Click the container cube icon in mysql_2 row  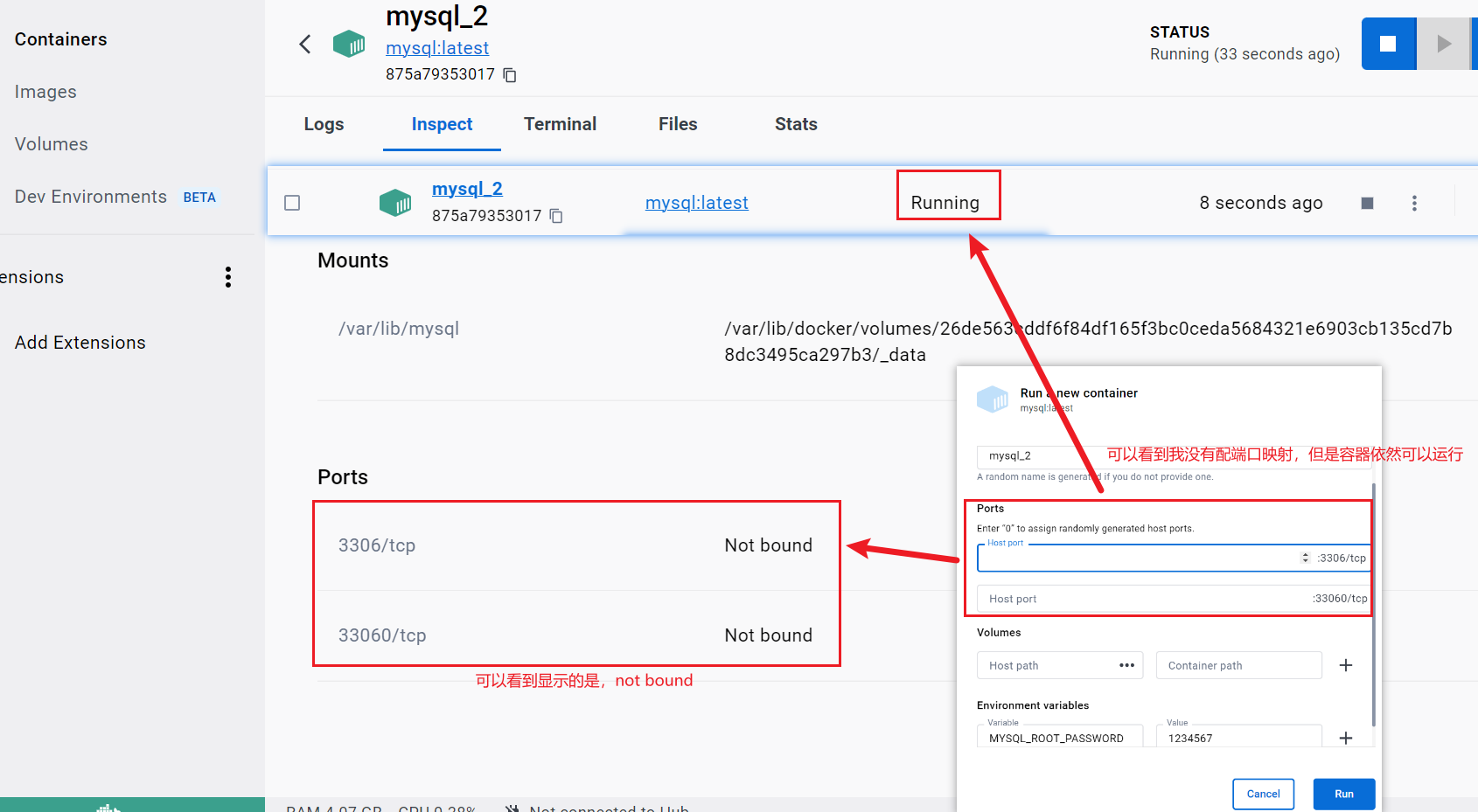click(x=395, y=203)
